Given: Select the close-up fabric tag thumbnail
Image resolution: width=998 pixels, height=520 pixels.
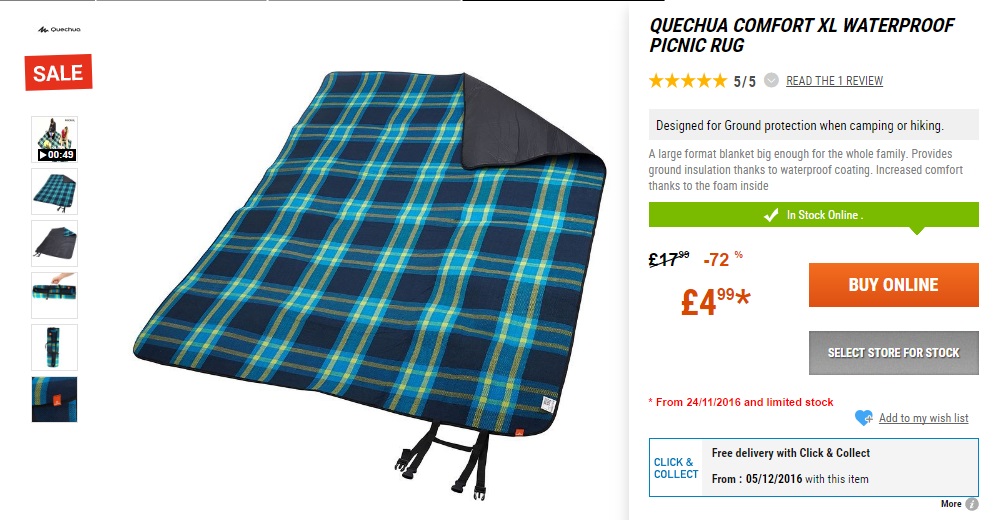Looking at the screenshot, I should click(x=55, y=400).
